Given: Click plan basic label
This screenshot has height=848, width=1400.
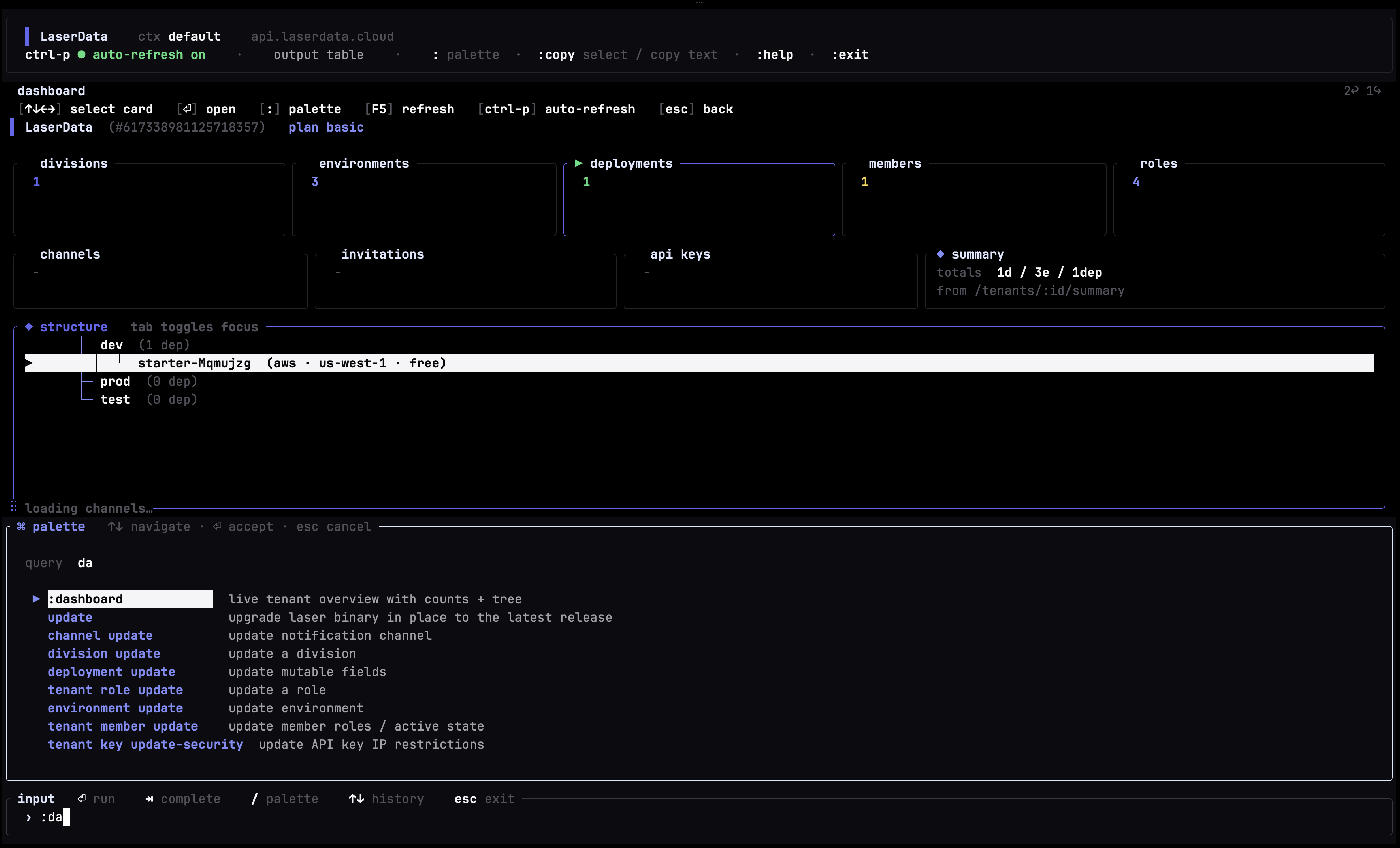Looking at the screenshot, I should coord(326,127).
